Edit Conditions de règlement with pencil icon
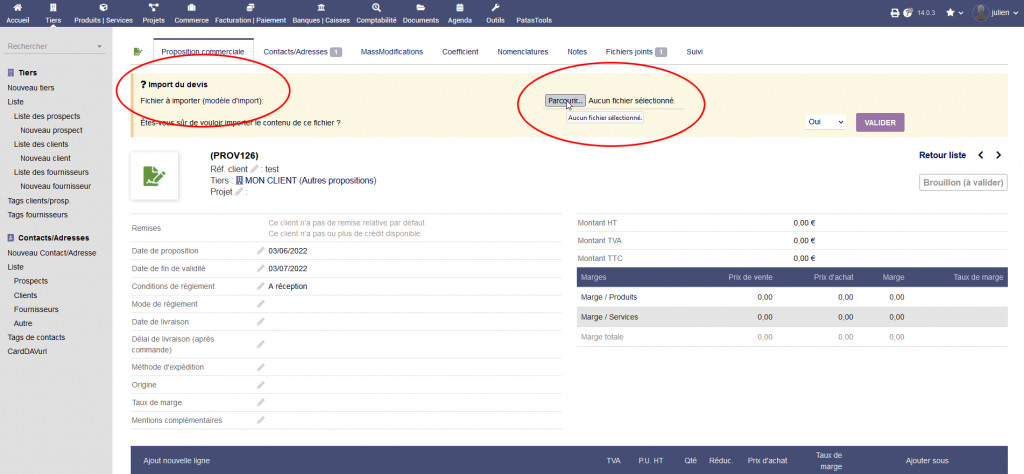 (x=261, y=286)
